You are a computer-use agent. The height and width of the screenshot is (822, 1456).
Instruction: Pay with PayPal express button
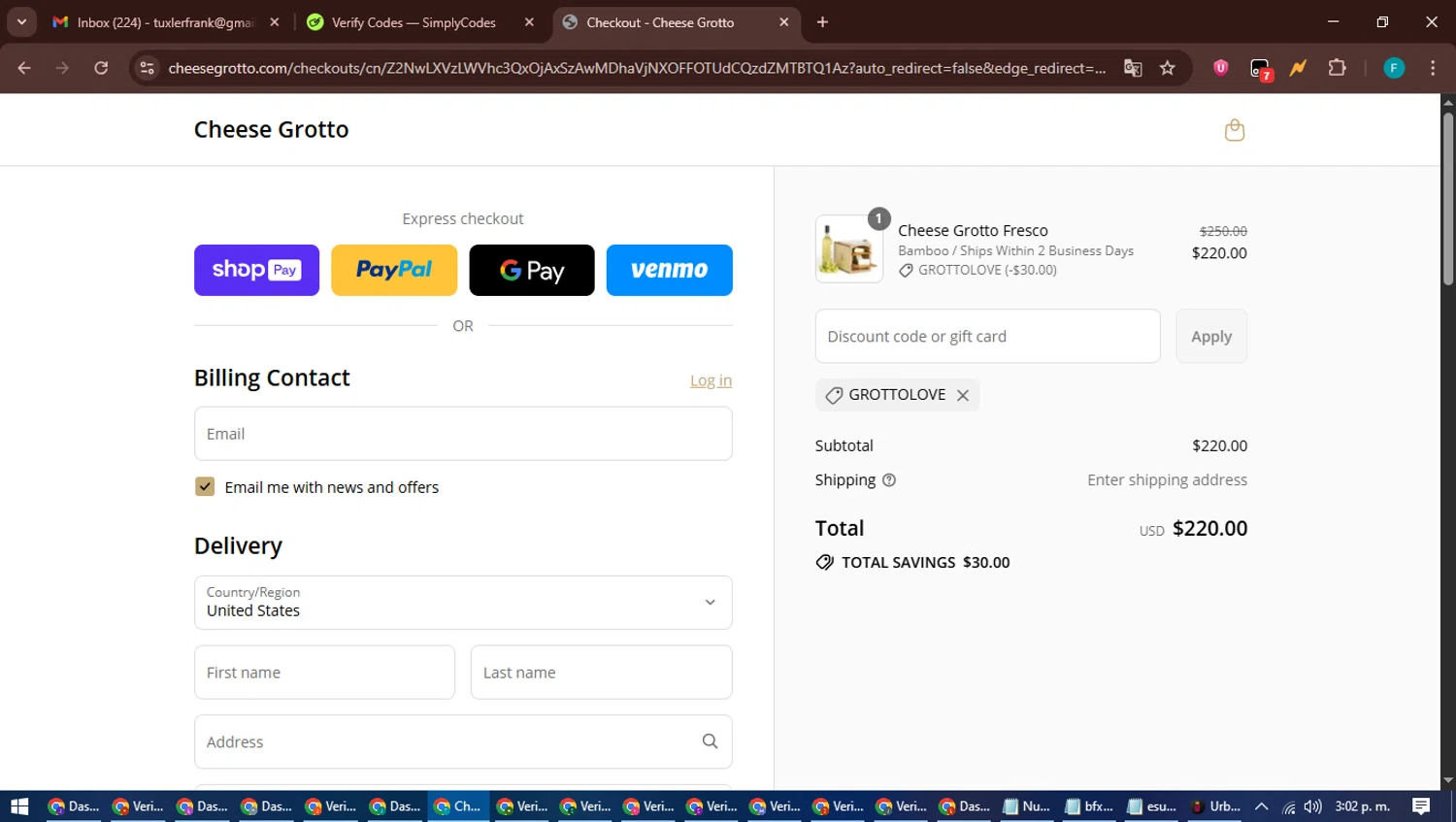click(394, 270)
